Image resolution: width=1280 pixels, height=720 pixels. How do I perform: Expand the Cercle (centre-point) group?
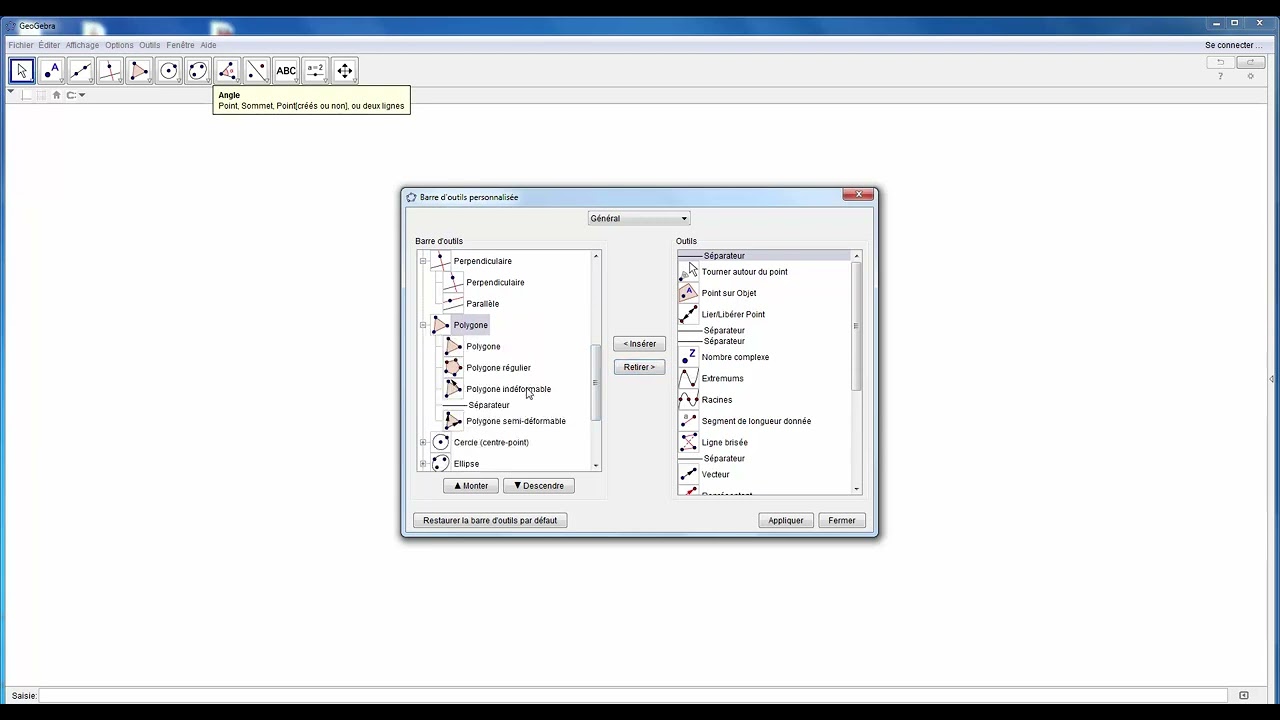tap(423, 442)
